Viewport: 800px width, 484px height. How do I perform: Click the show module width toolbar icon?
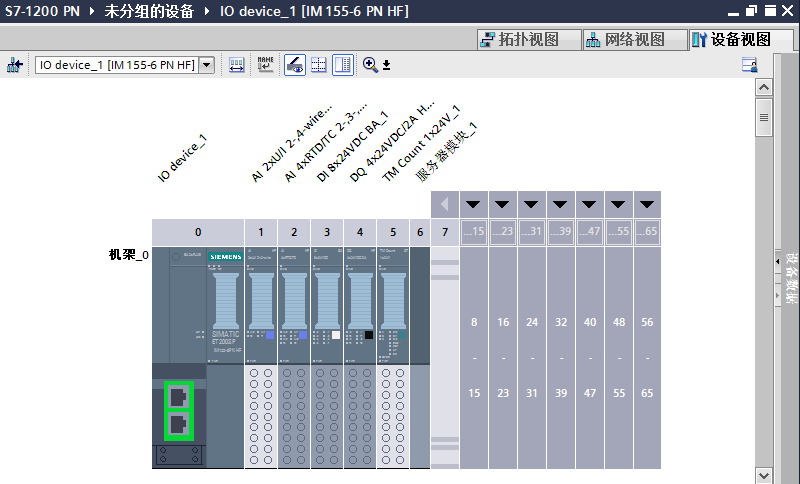tap(236, 65)
